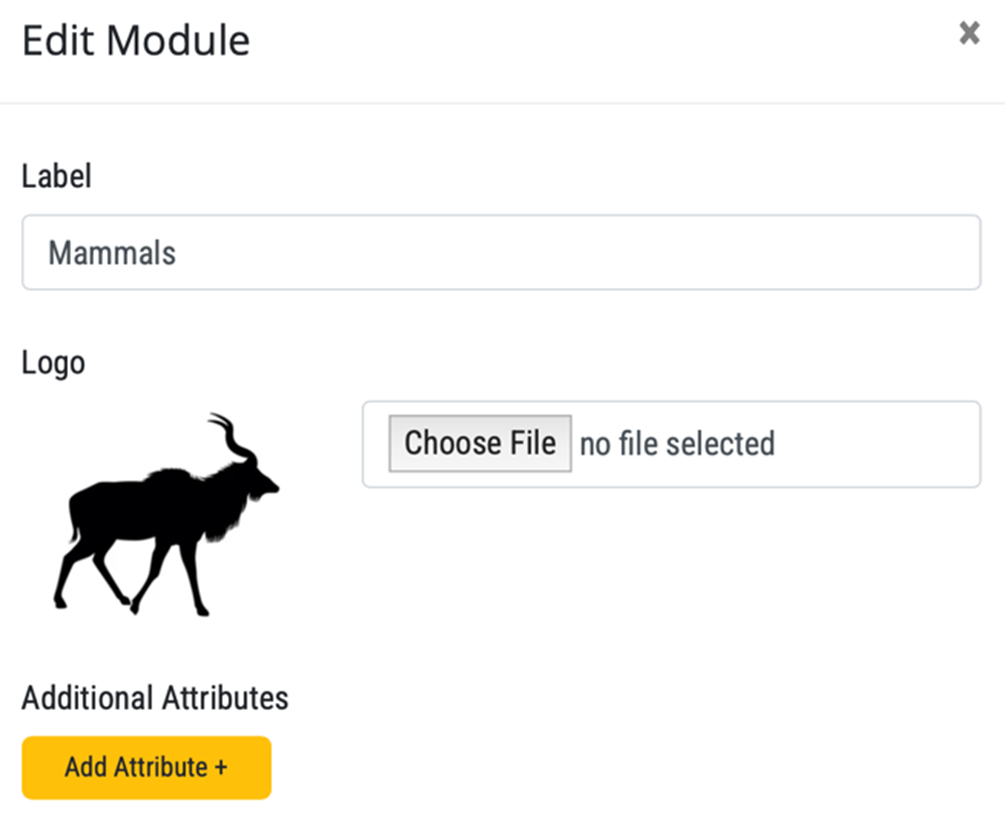Open the file picker for the logo
The image size is (1005, 817).
[x=479, y=443]
